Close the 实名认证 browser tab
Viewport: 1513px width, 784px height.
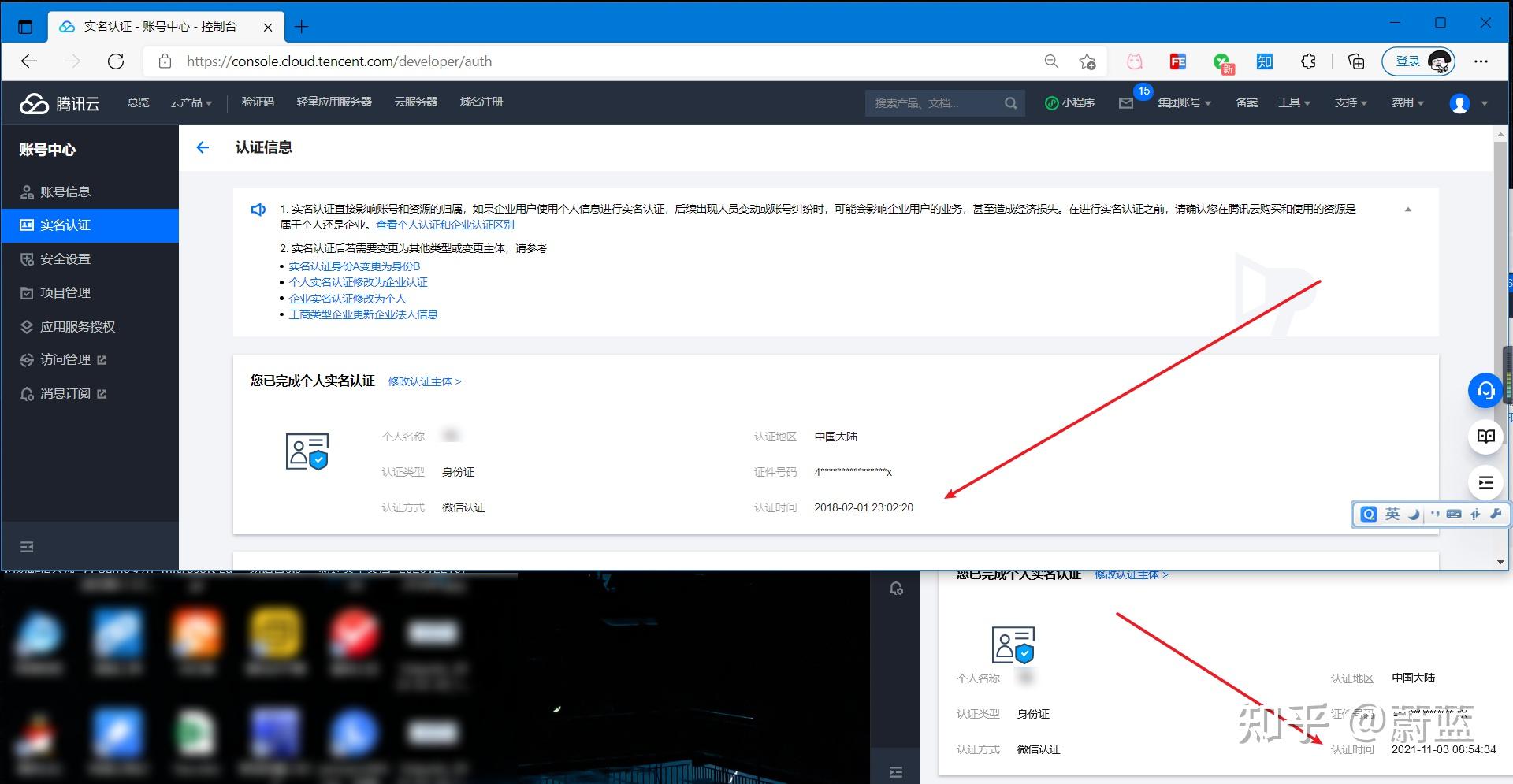click(x=268, y=27)
